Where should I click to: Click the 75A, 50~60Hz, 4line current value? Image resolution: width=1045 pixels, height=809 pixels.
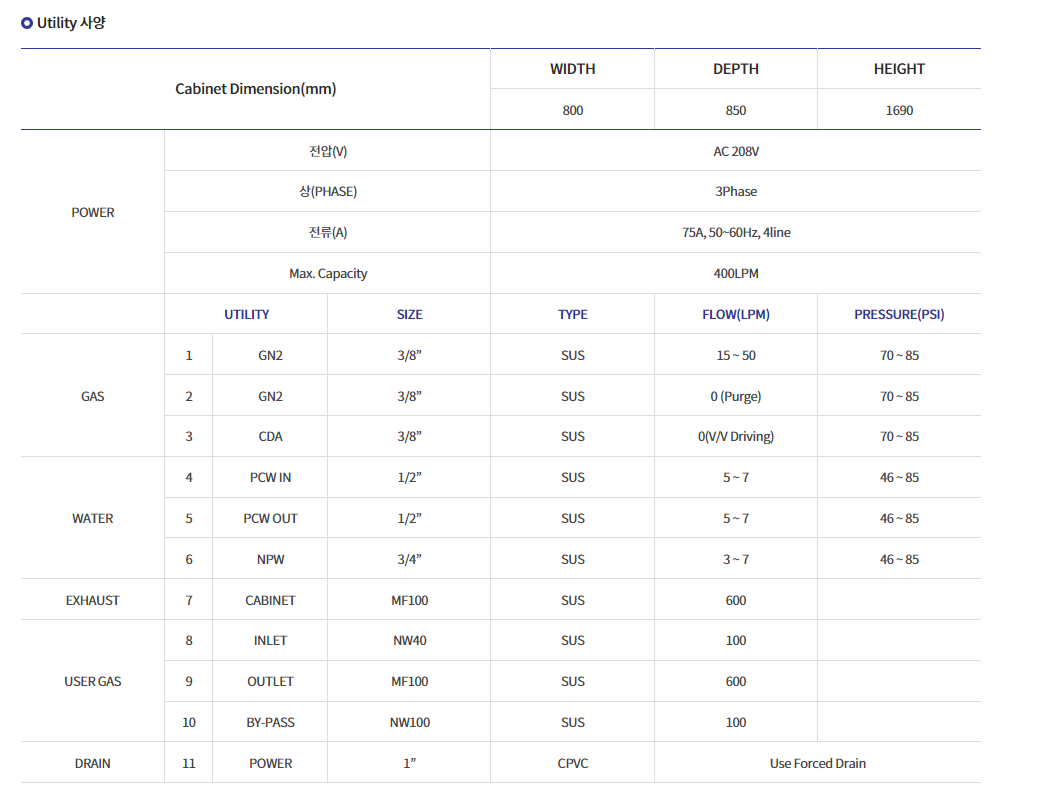(735, 233)
